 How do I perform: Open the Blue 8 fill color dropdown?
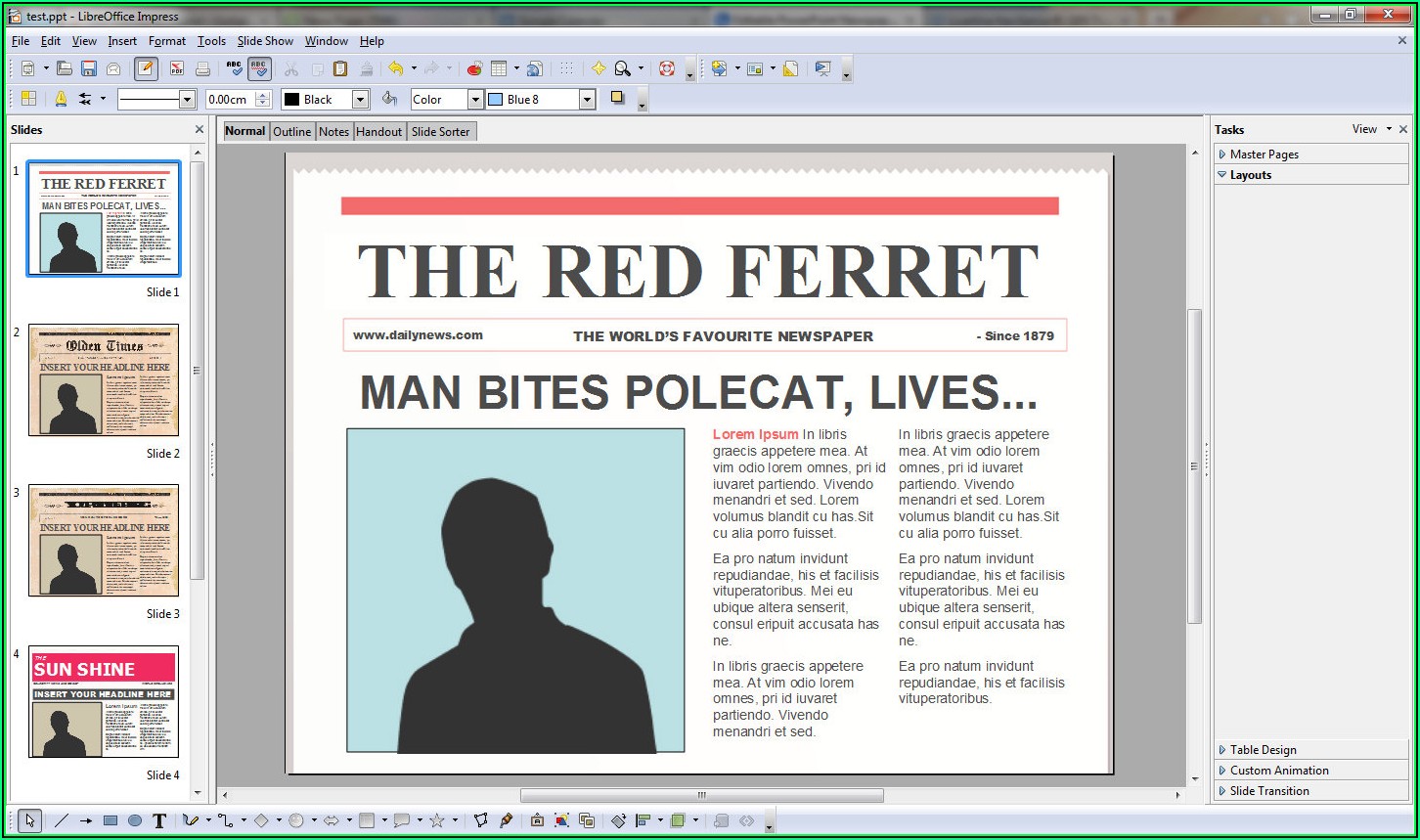click(x=587, y=100)
